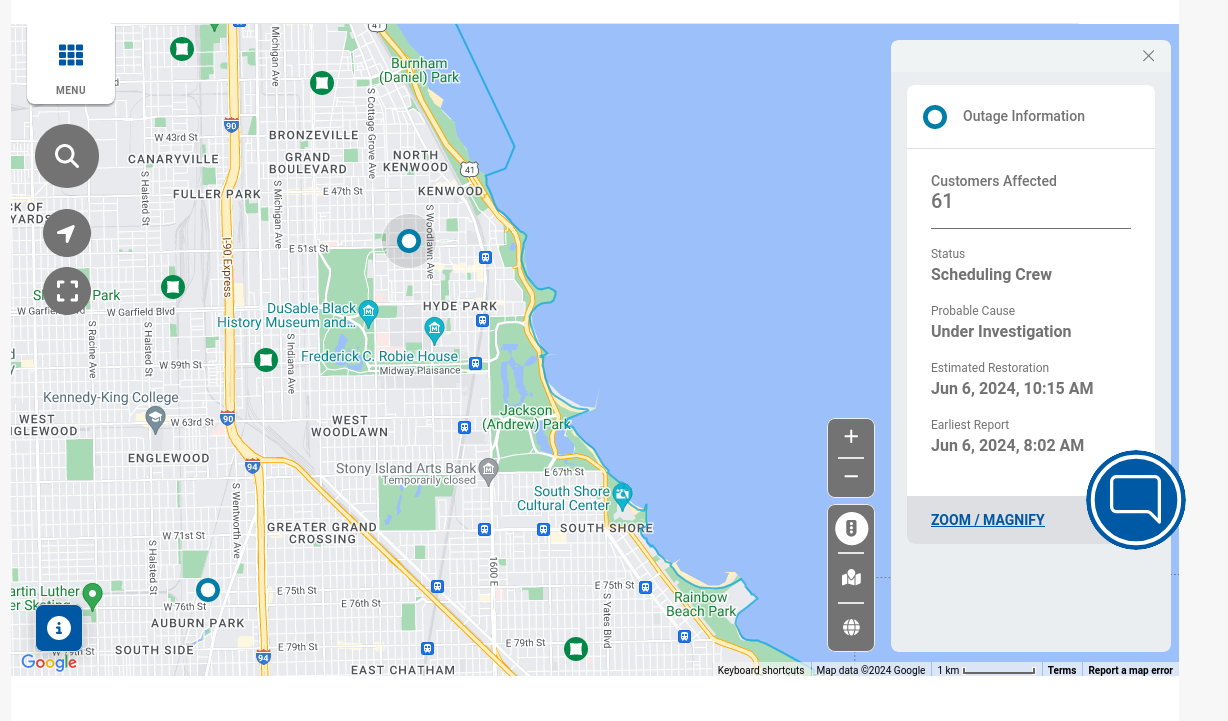Open the Terms link
1228x721 pixels.
(x=1062, y=670)
